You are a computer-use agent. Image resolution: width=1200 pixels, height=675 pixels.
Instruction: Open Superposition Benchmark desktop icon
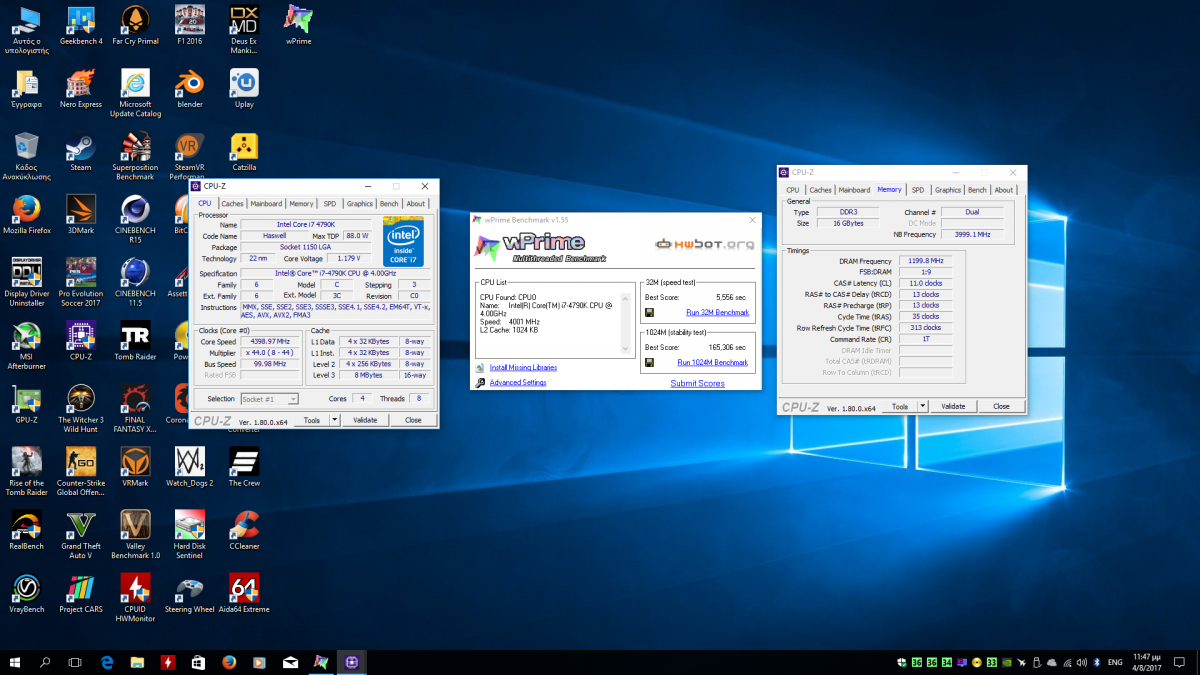(135, 156)
